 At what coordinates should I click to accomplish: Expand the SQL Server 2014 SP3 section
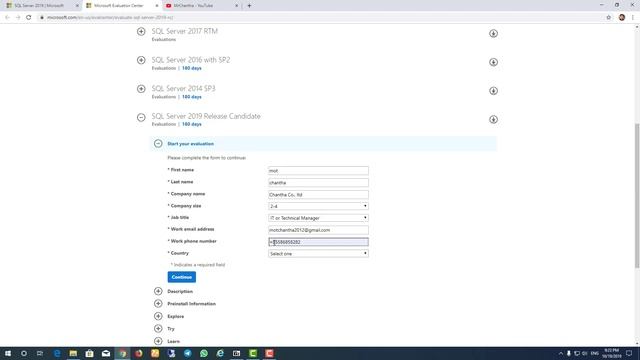coord(141,89)
